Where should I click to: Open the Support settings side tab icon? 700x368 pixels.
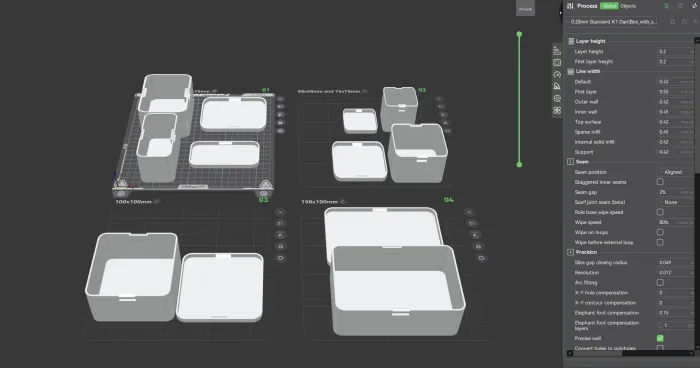click(557, 86)
